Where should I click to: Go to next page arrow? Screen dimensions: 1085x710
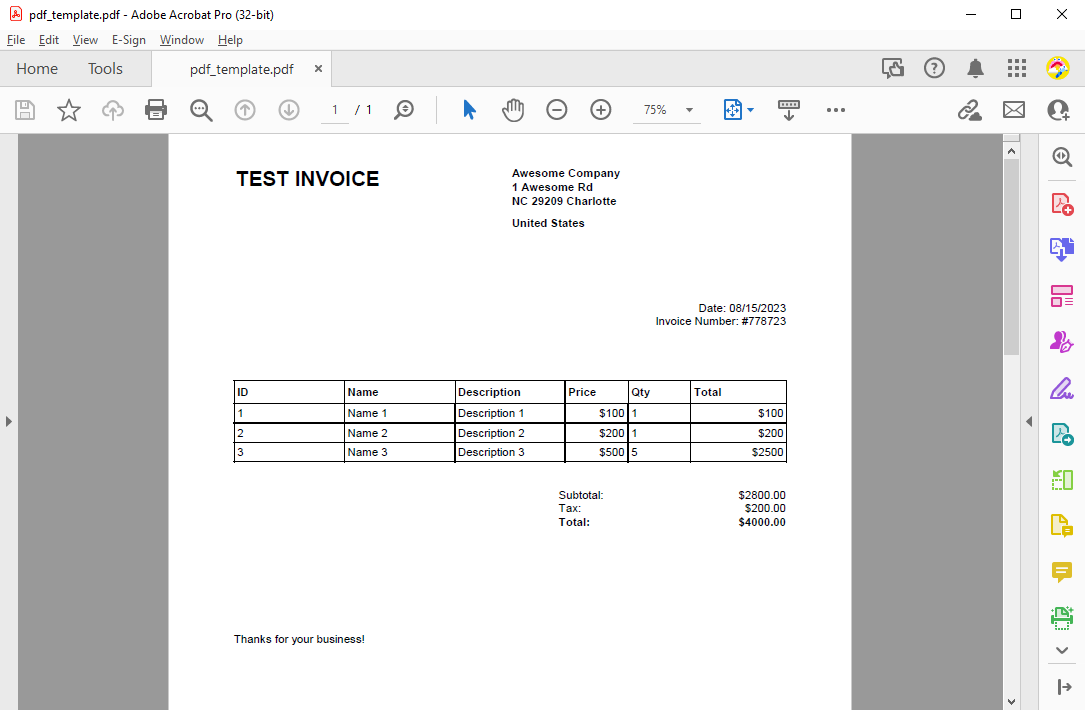(x=289, y=110)
